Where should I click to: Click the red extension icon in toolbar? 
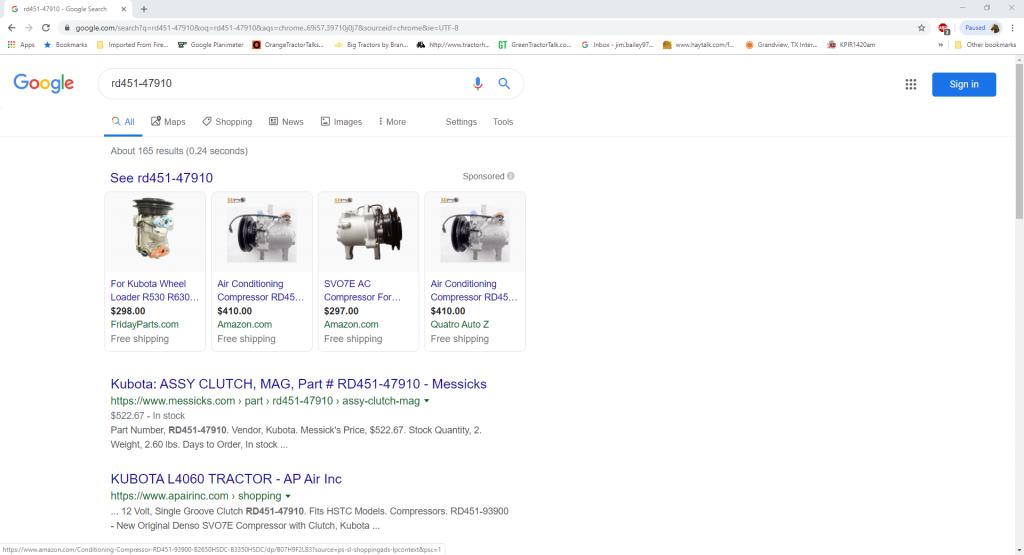click(x=943, y=28)
